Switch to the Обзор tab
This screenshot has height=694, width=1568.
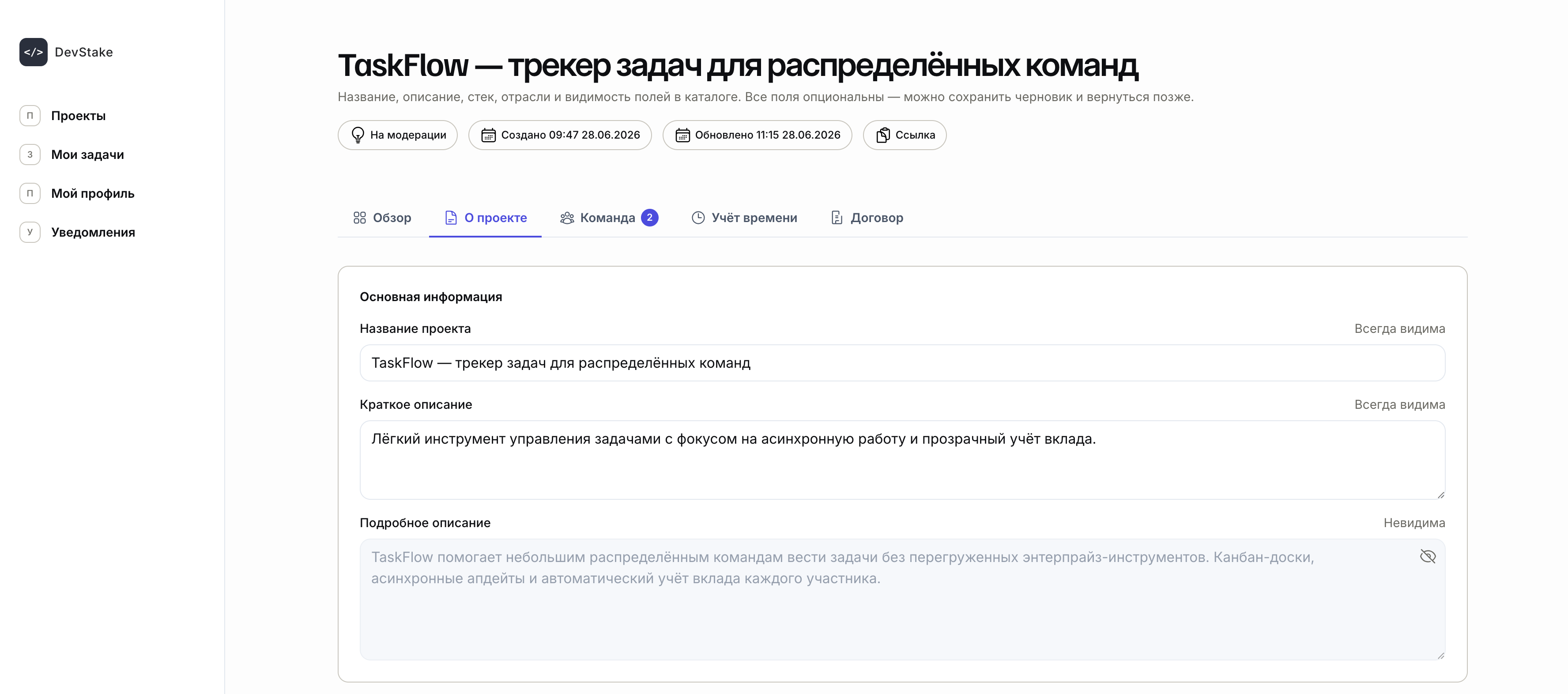pyautogui.click(x=382, y=218)
